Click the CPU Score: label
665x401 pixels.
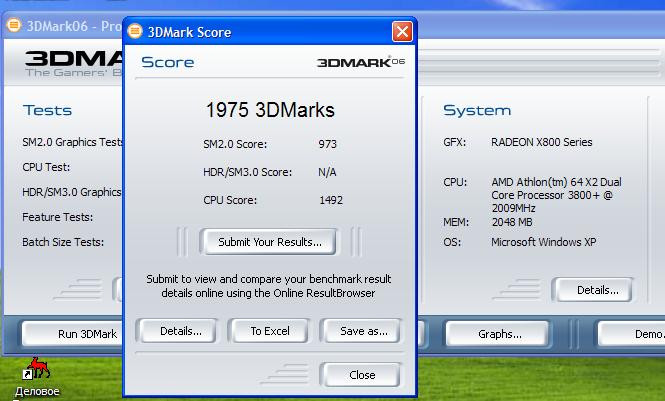[x=230, y=200]
